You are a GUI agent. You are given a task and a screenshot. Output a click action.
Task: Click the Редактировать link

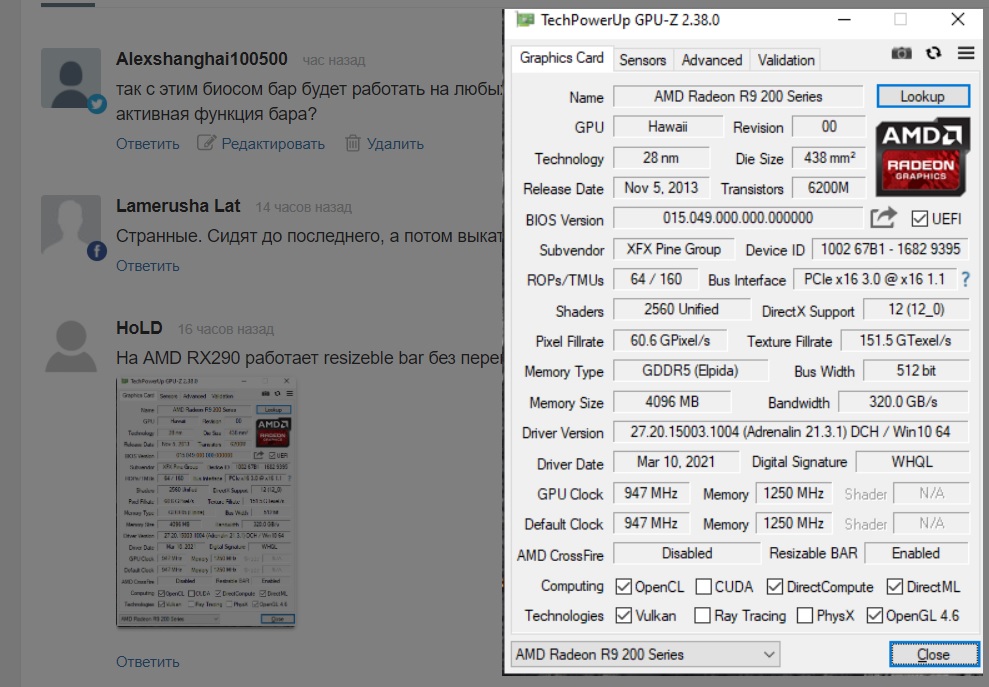click(273, 144)
